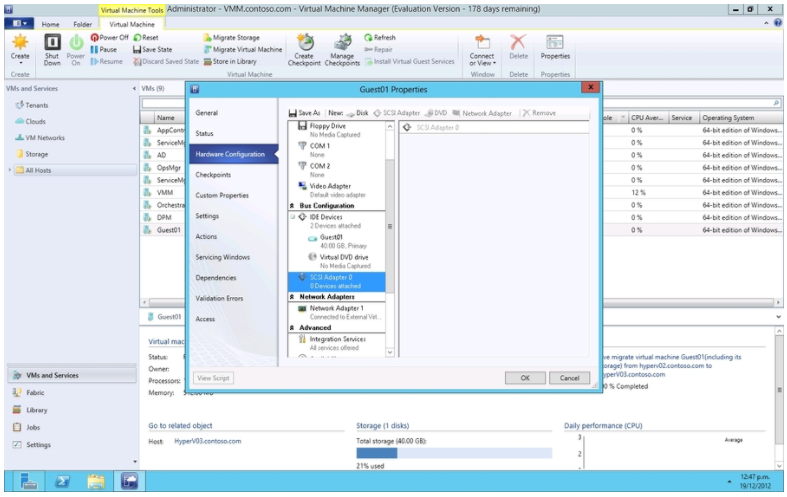Add a new SCSI Adapter
Screen dimensions: 787x497
[397, 113]
